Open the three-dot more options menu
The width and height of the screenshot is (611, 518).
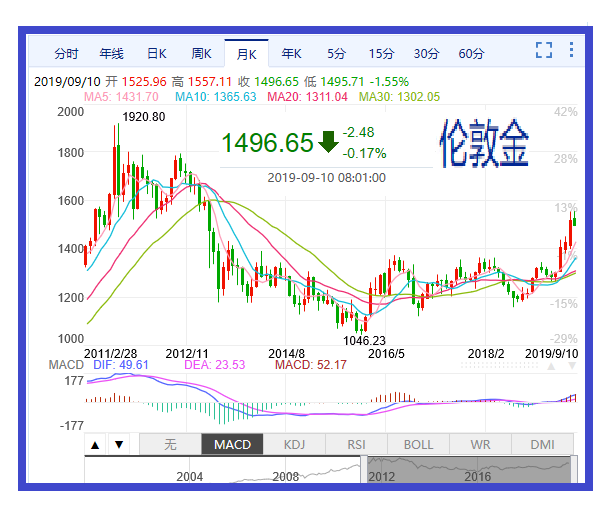point(571,50)
